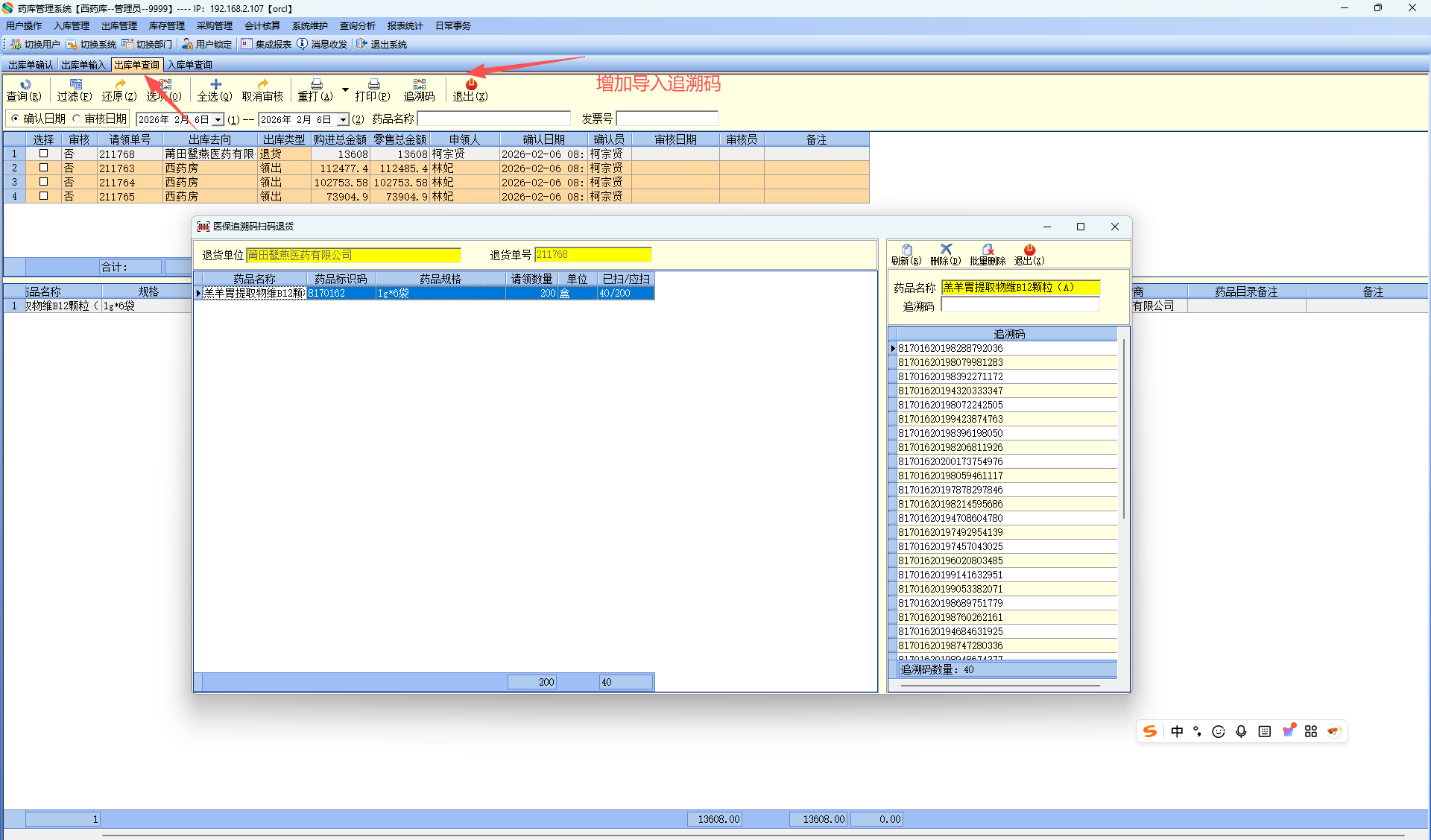Open the 重打 dropdown arrow
The image size is (1431, 840).
[345, 89]
